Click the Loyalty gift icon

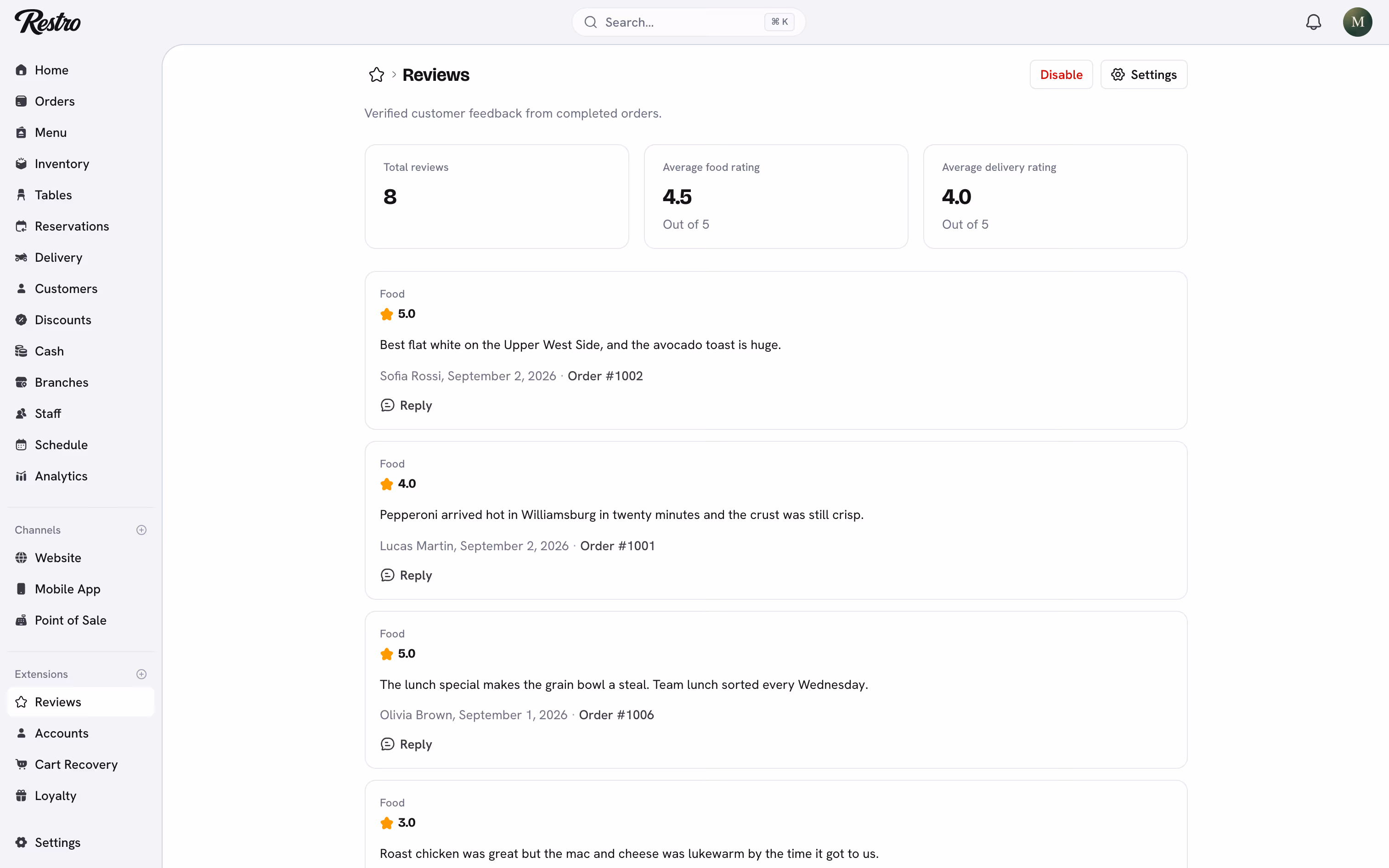(21, 795)
